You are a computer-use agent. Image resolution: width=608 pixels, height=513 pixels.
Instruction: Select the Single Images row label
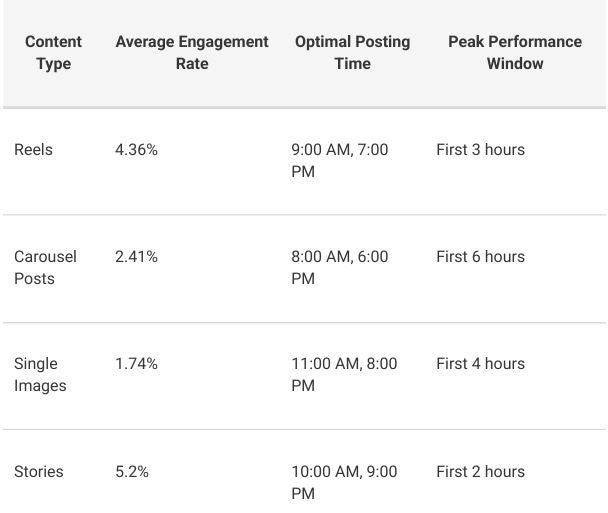click(x=40, y=375)
